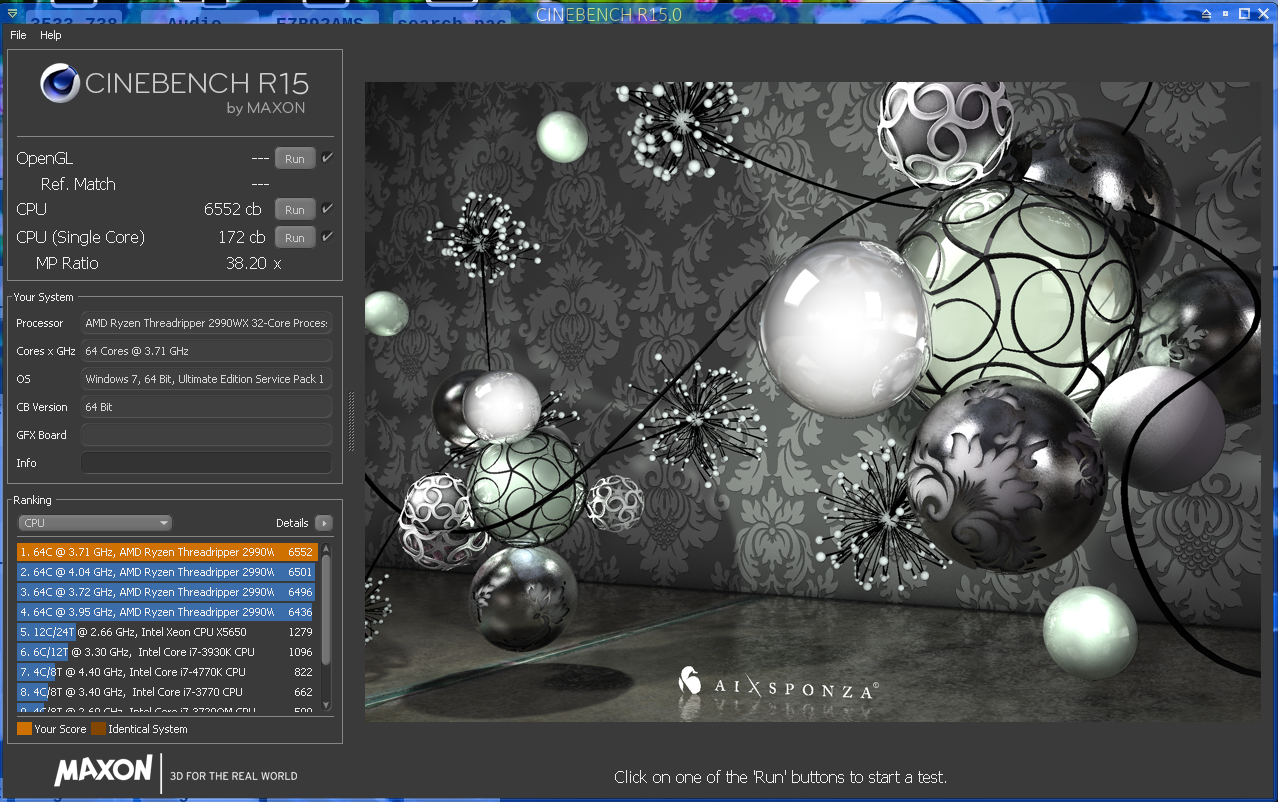Click the Identical System brown legend swatch
Screen dimensions: 1278x802
98,729
